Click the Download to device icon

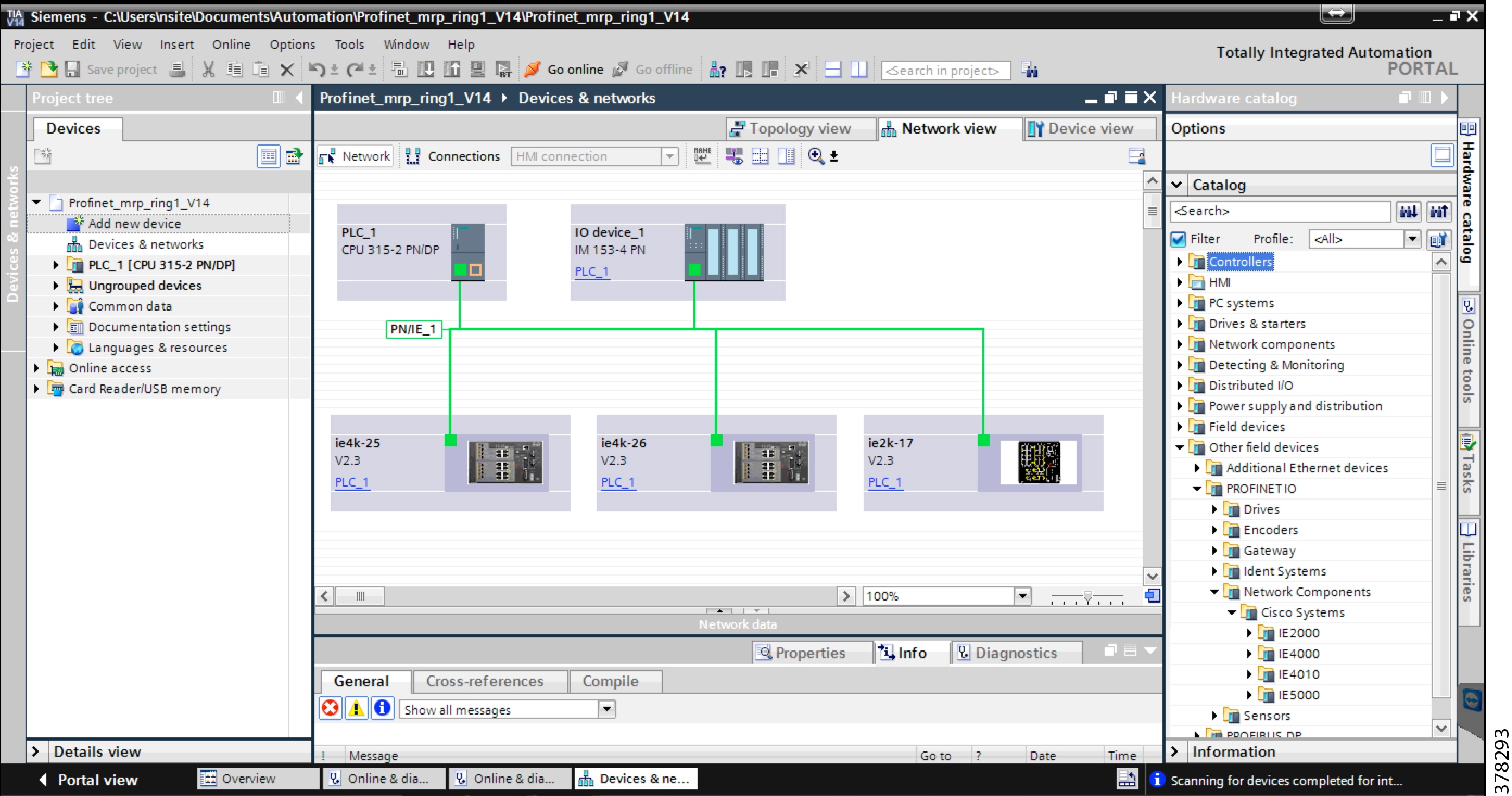(x=426, y=70)
